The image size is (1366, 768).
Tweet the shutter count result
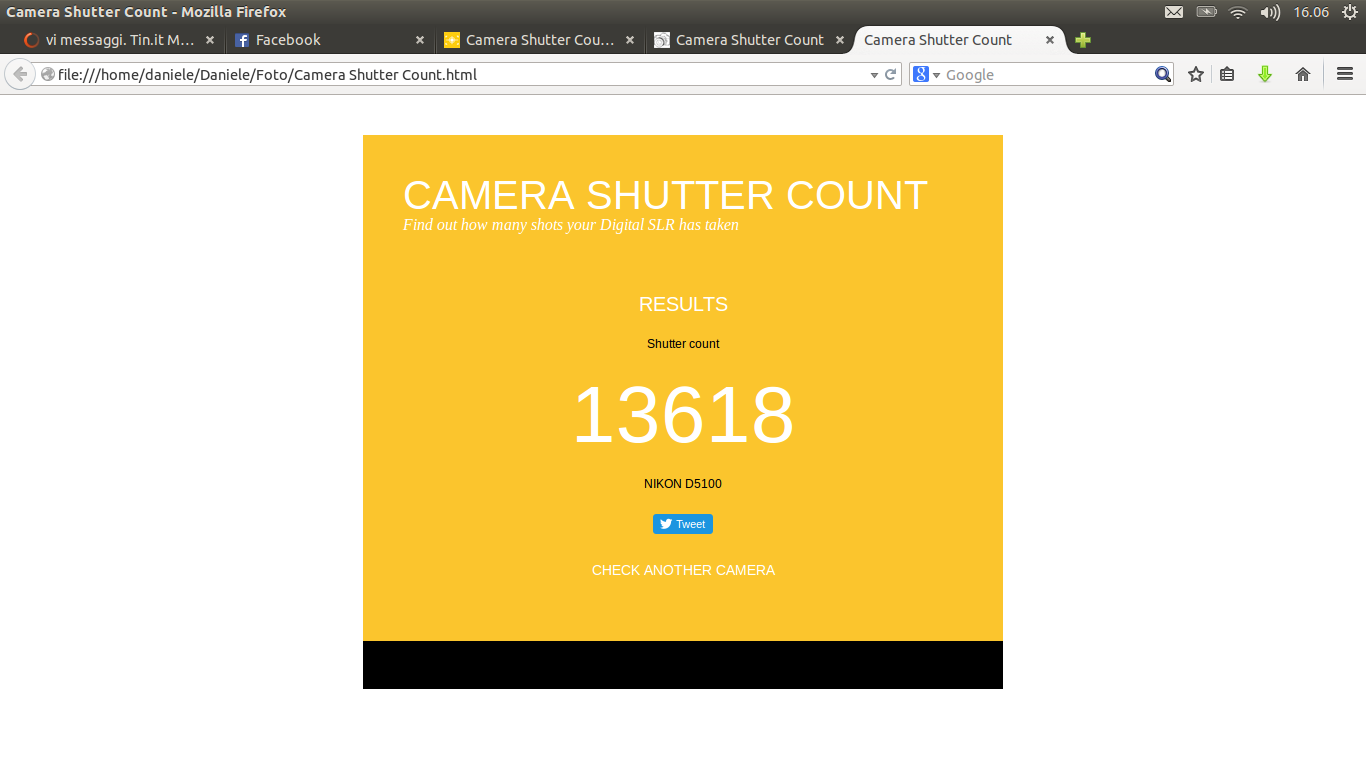[x=683, y=523]
